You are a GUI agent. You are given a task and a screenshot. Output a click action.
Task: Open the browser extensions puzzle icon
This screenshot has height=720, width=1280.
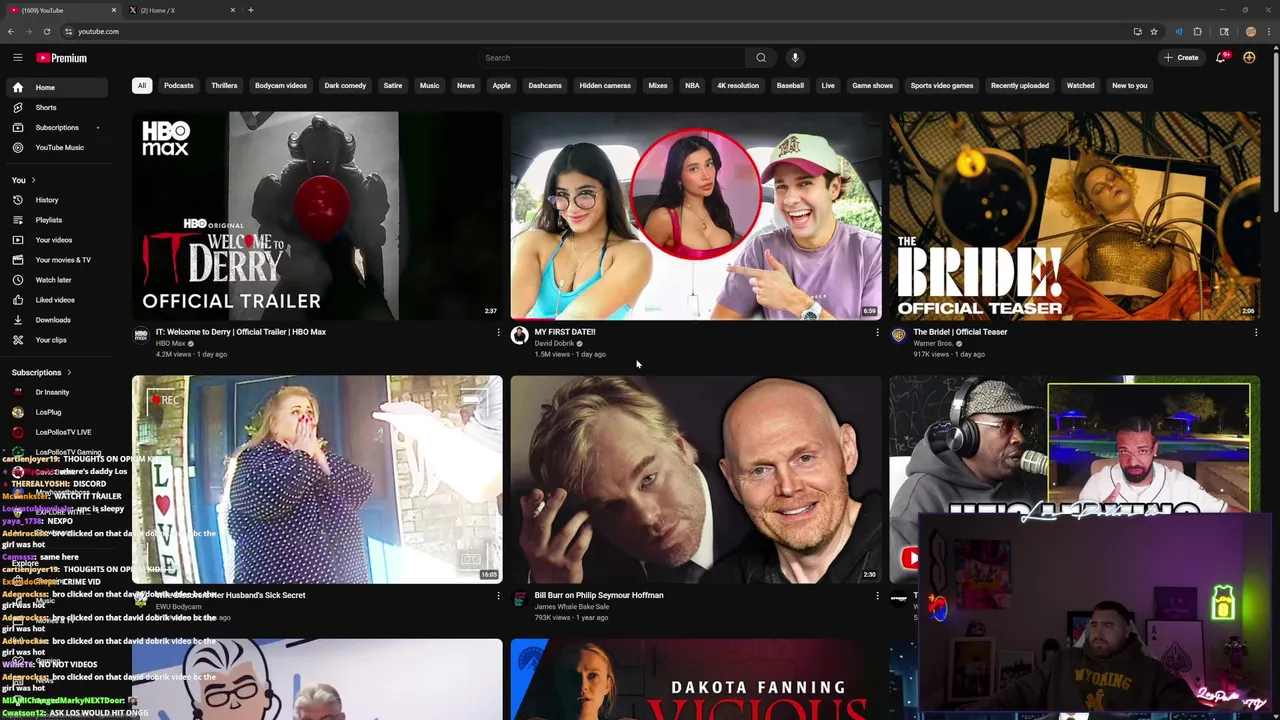[x=1197, y=31]
